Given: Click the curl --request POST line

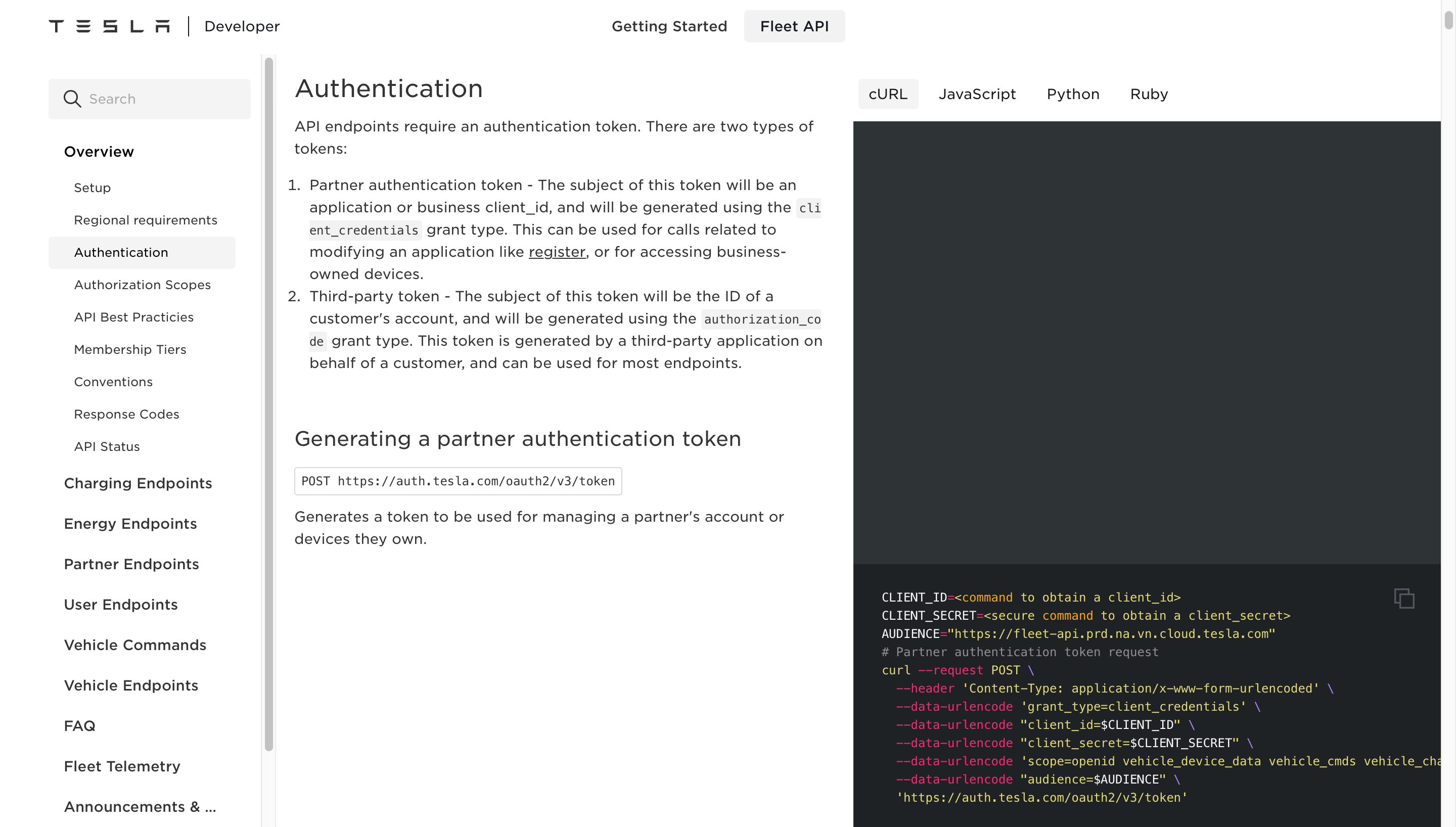Looking at the screenshot, I should [x=958, y=670].
